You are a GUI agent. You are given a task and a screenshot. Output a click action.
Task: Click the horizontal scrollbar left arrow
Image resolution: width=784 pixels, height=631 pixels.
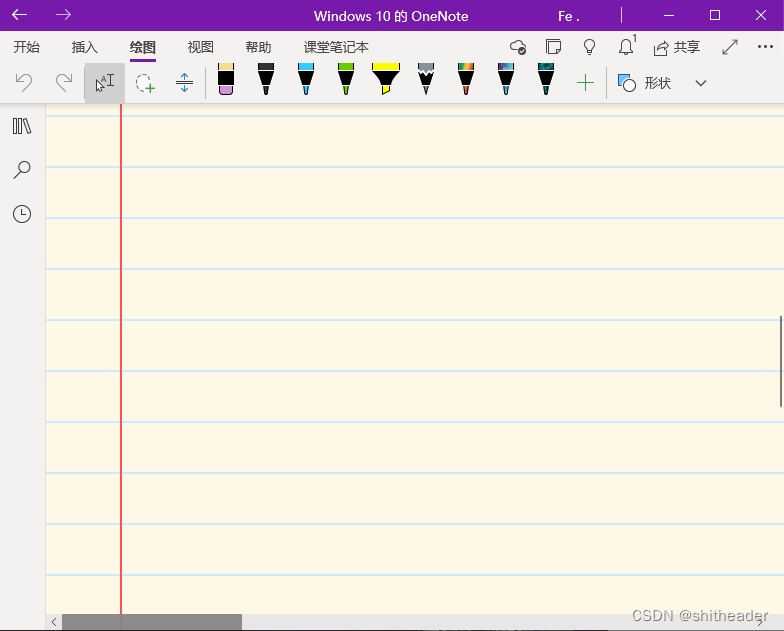[x=54, y=622]
